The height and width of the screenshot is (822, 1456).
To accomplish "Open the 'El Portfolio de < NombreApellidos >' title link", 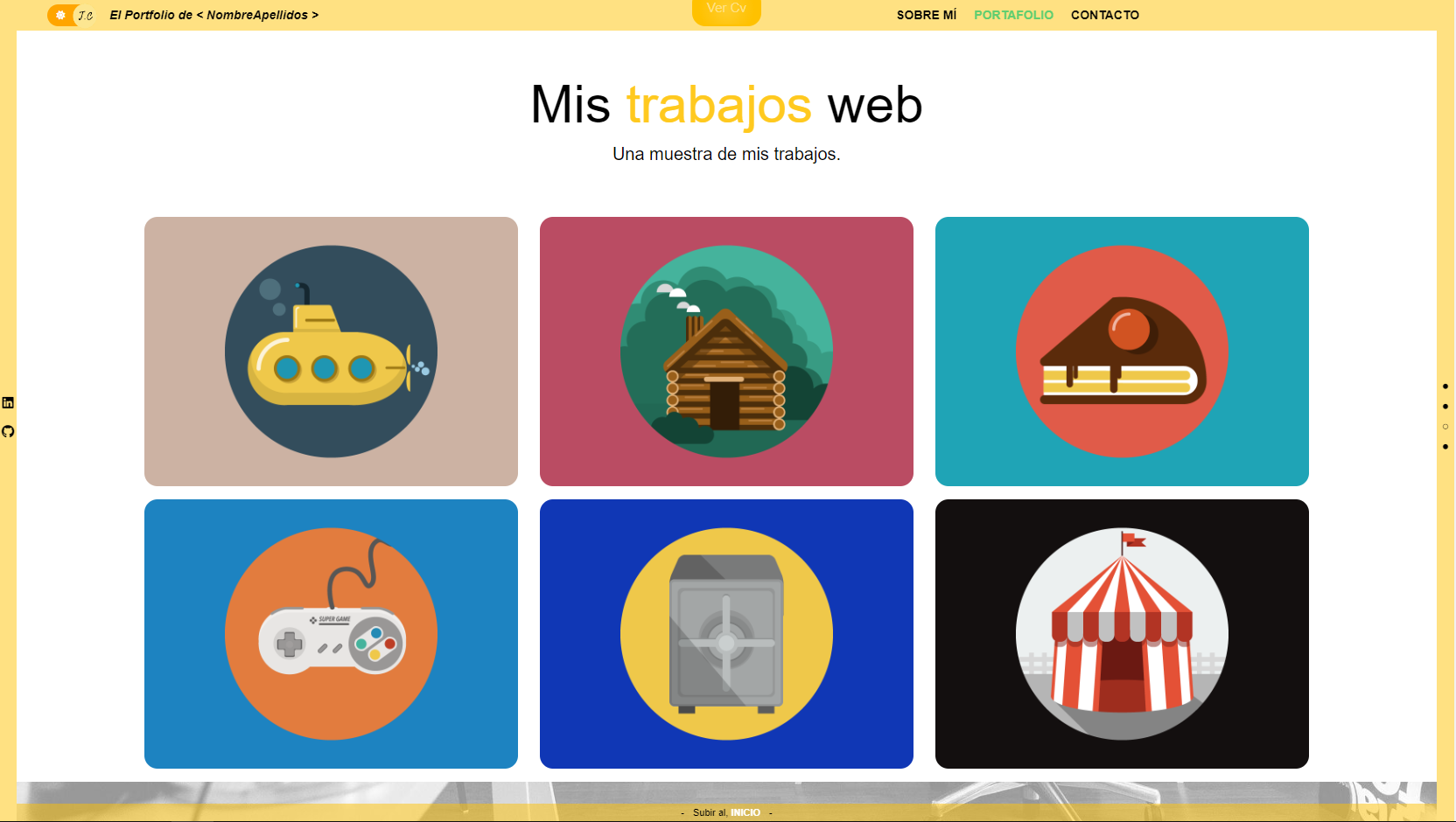I will pyautogui.click(x=214, y=15).
